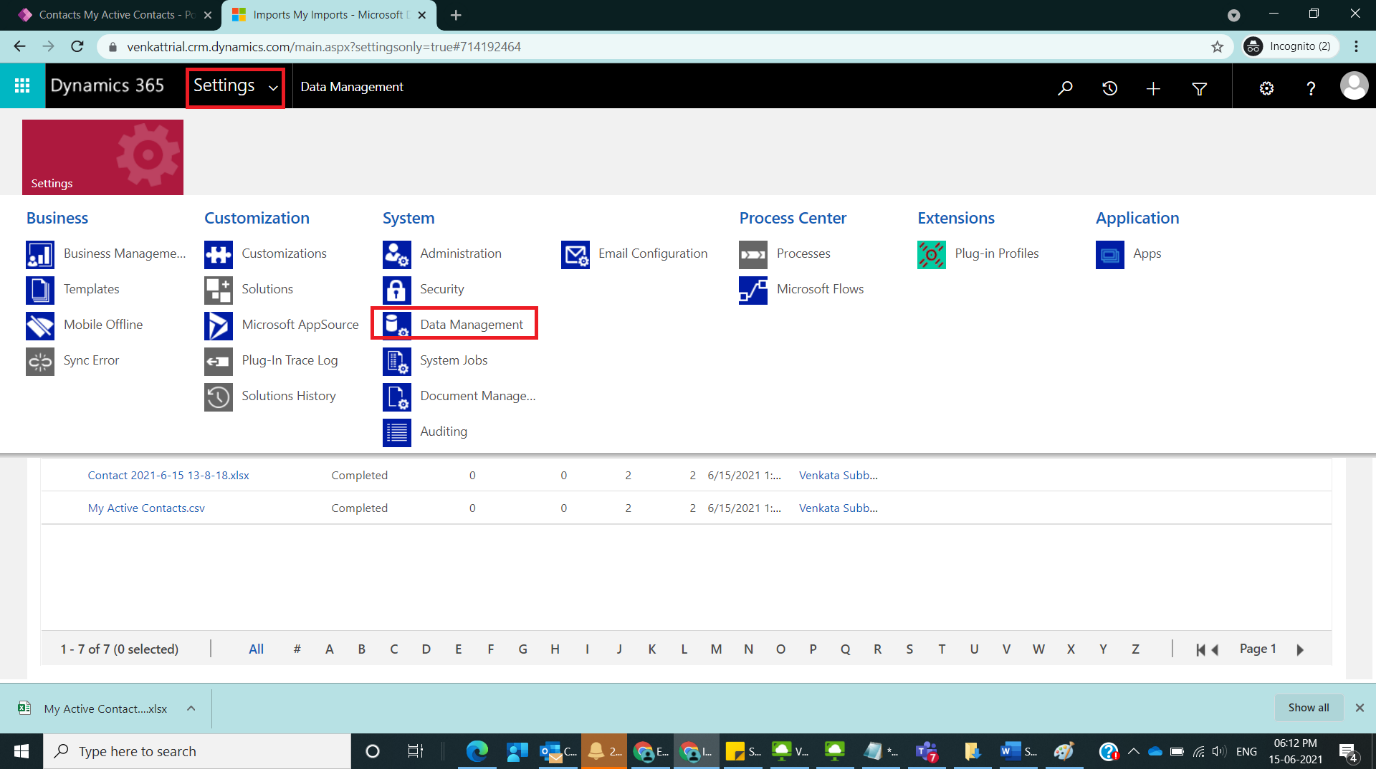This screenshot has height=769, width=1376.
Task: Click the Show all downloads button
Action: click(x=1308, y=707)
